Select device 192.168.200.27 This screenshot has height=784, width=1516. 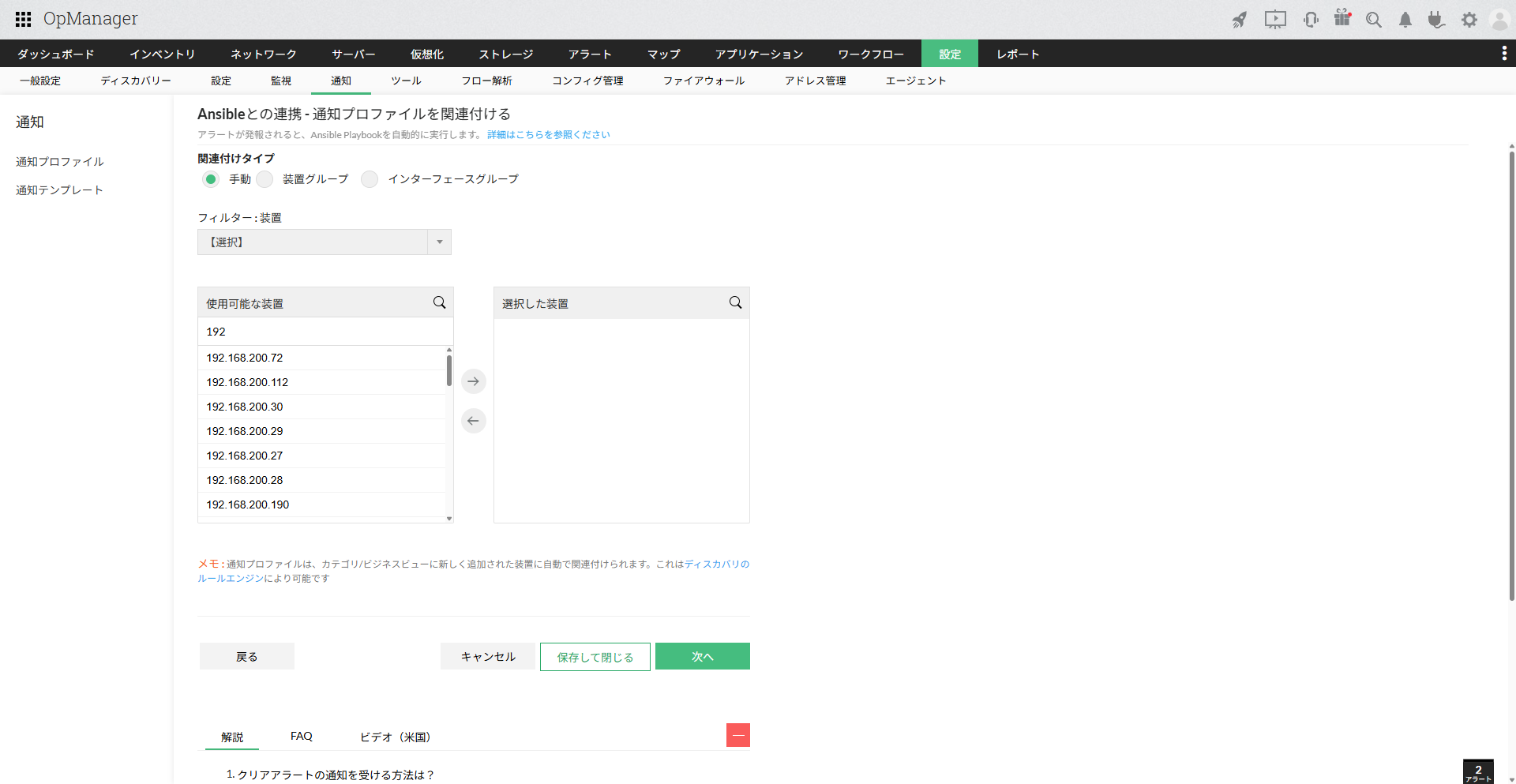pos(322,456)
